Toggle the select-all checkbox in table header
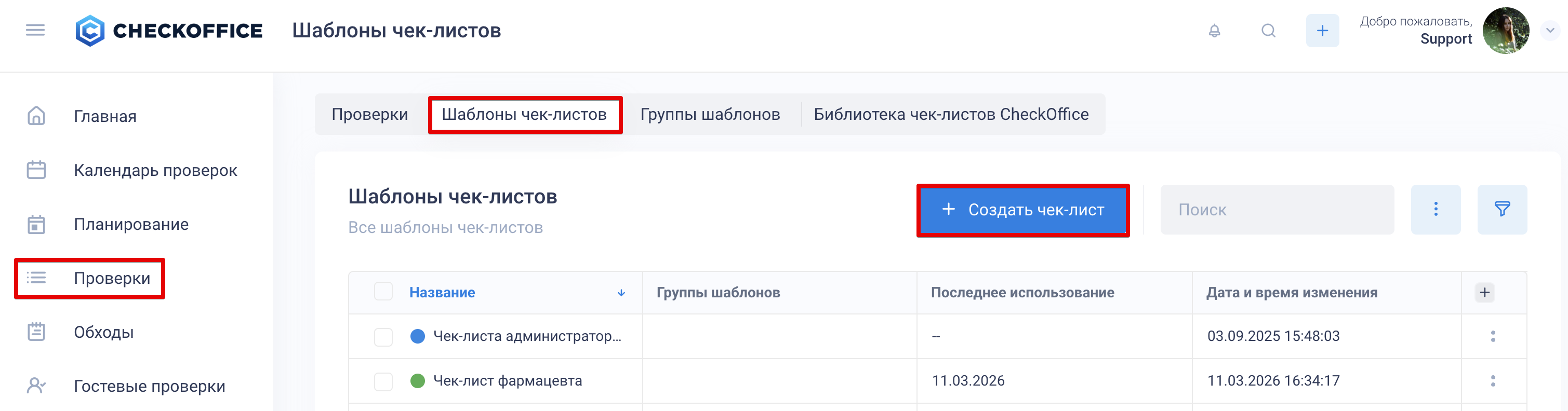Screen dimensions: 1568x411 click(383, 292)
